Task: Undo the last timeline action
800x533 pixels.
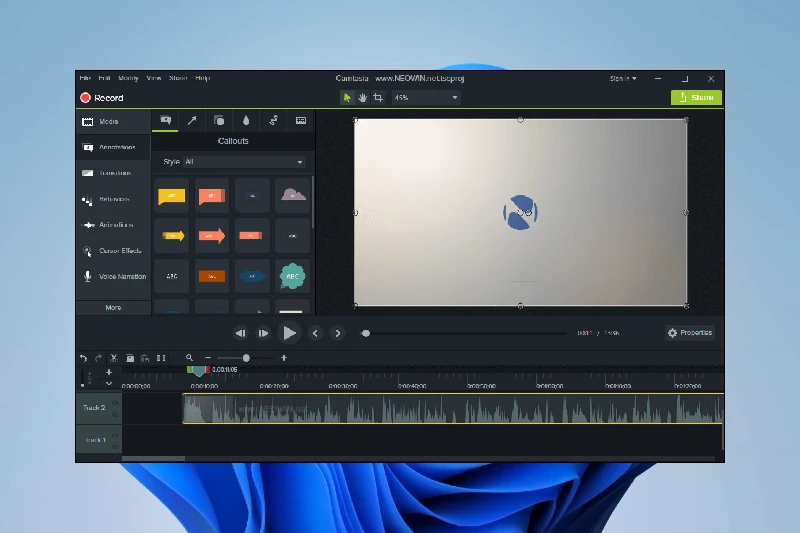Action: (84, 358)
